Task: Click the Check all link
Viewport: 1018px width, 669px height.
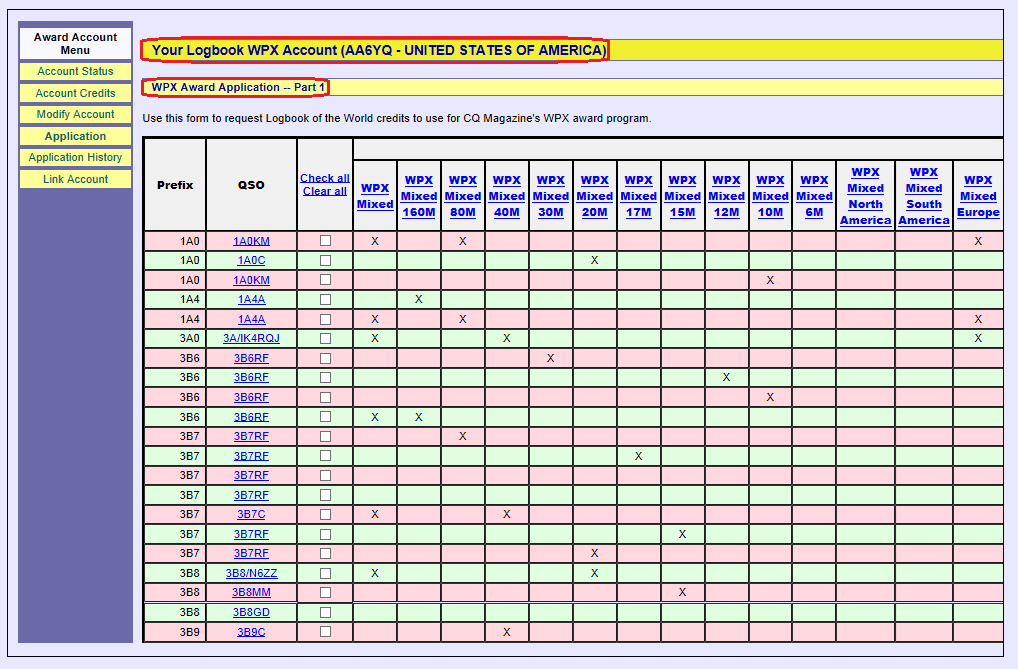Action: point(324,178)
